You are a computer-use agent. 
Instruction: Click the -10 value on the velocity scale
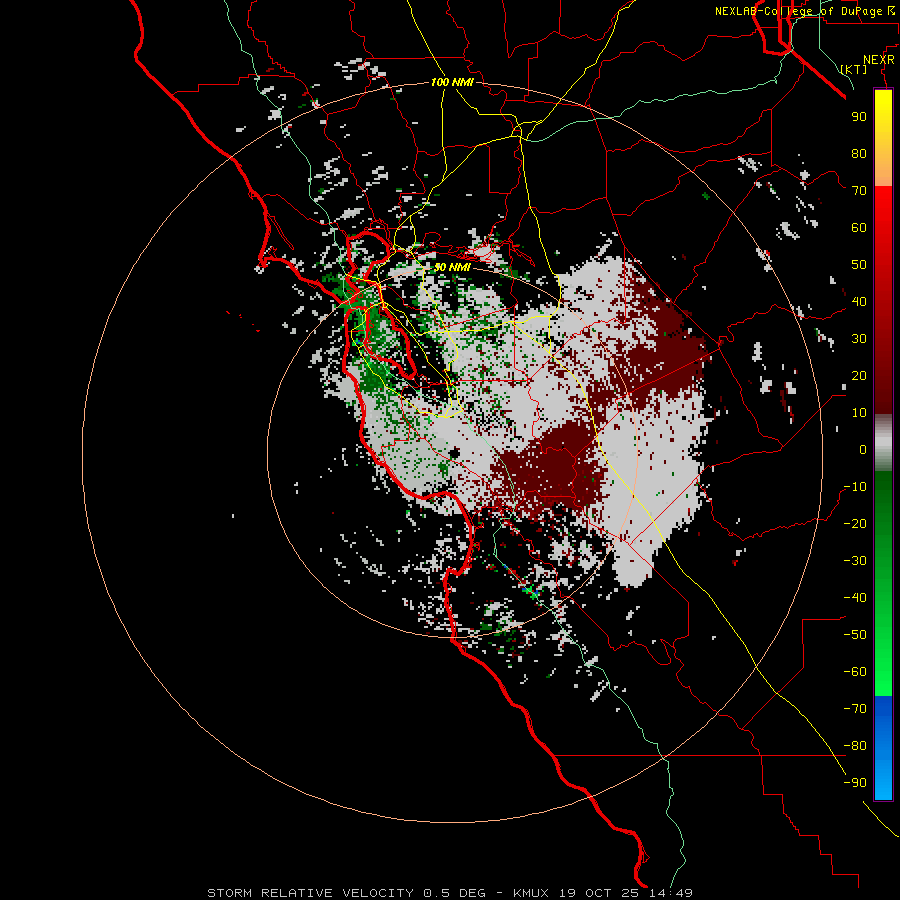point(855,487)
